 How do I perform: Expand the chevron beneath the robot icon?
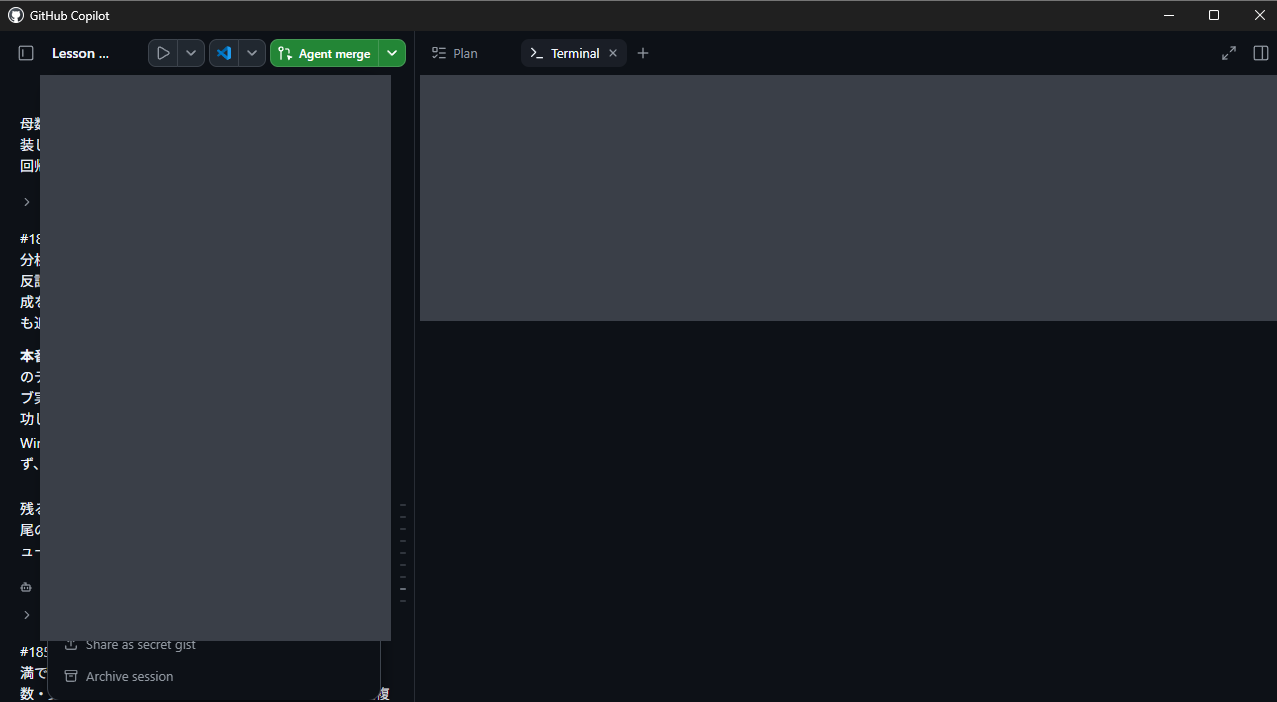coord(27,615)
